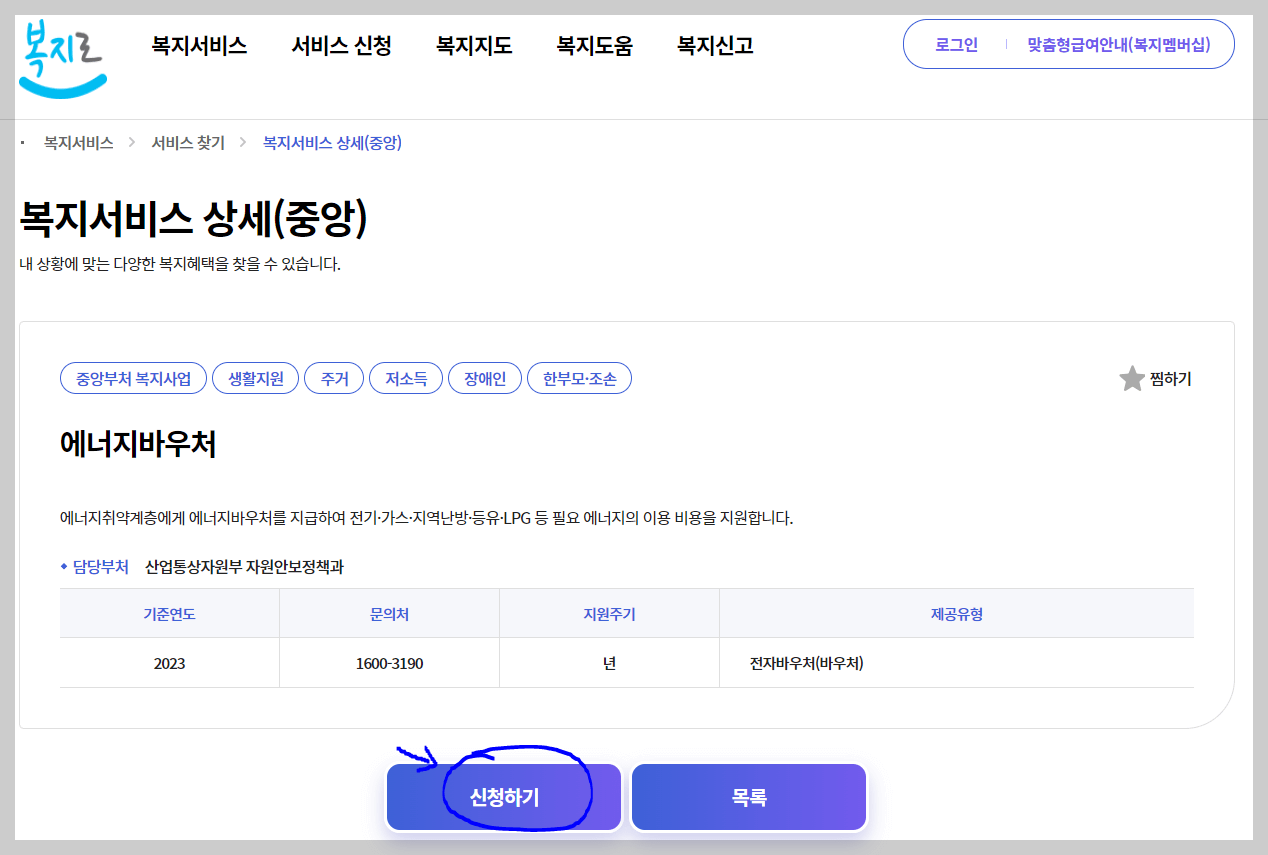Screen dimensions: 1268x855
Task: Click the 복지서비스 상세(중앙) breadcrumb link
Action: [330, 143]
